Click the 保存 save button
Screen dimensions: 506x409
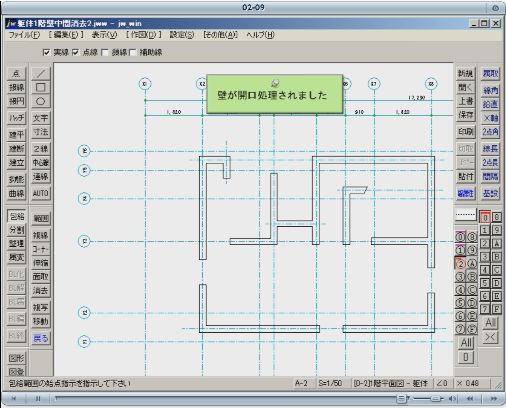(x=466, y=115)
